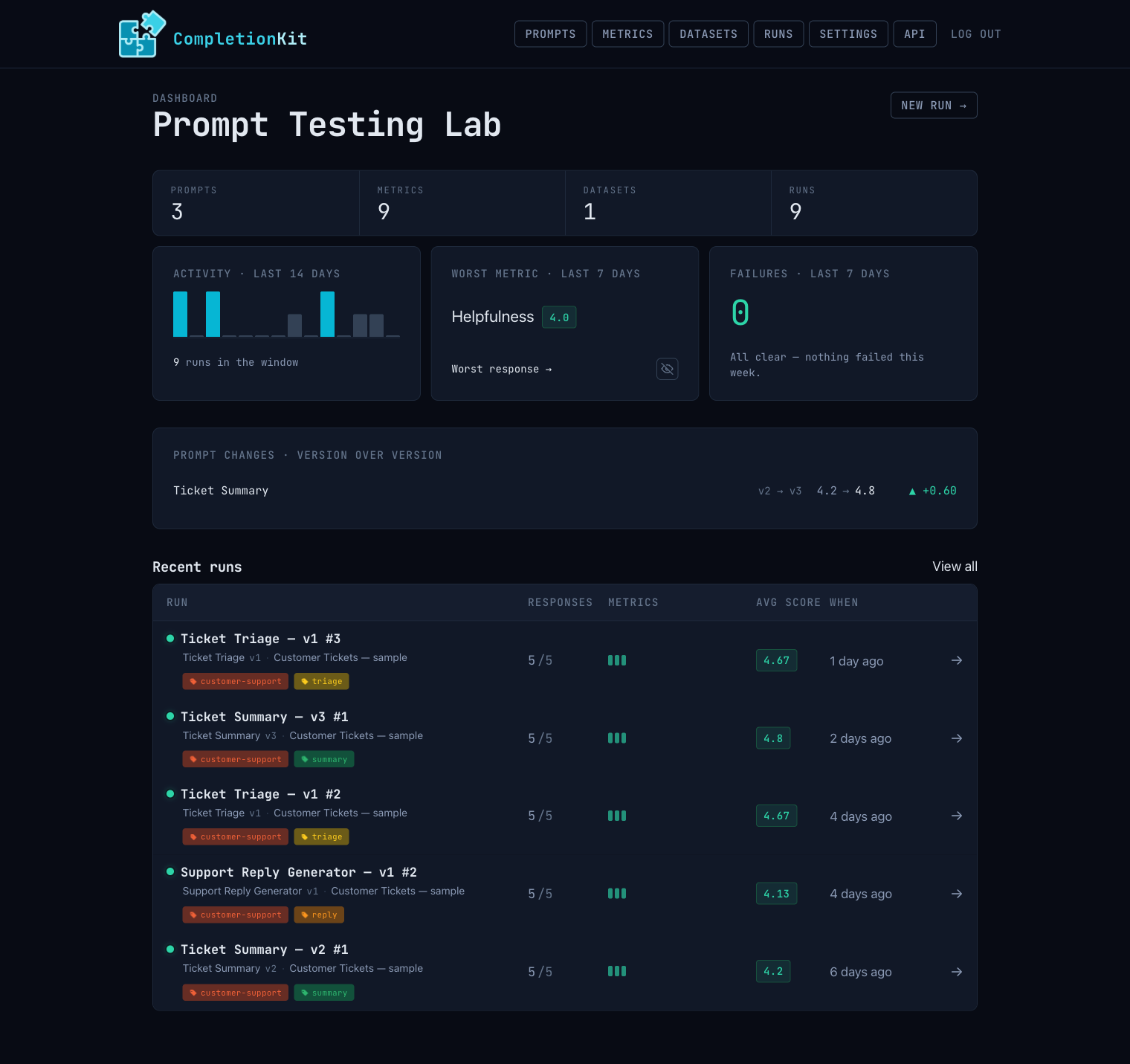Click metrics bars icon in Ticket Summary v3 row
Viewport: 1130px width, 1064px height.
click(617, 738)
